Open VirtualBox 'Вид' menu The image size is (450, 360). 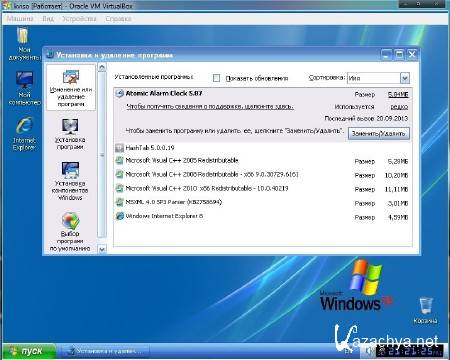point(48,19)
